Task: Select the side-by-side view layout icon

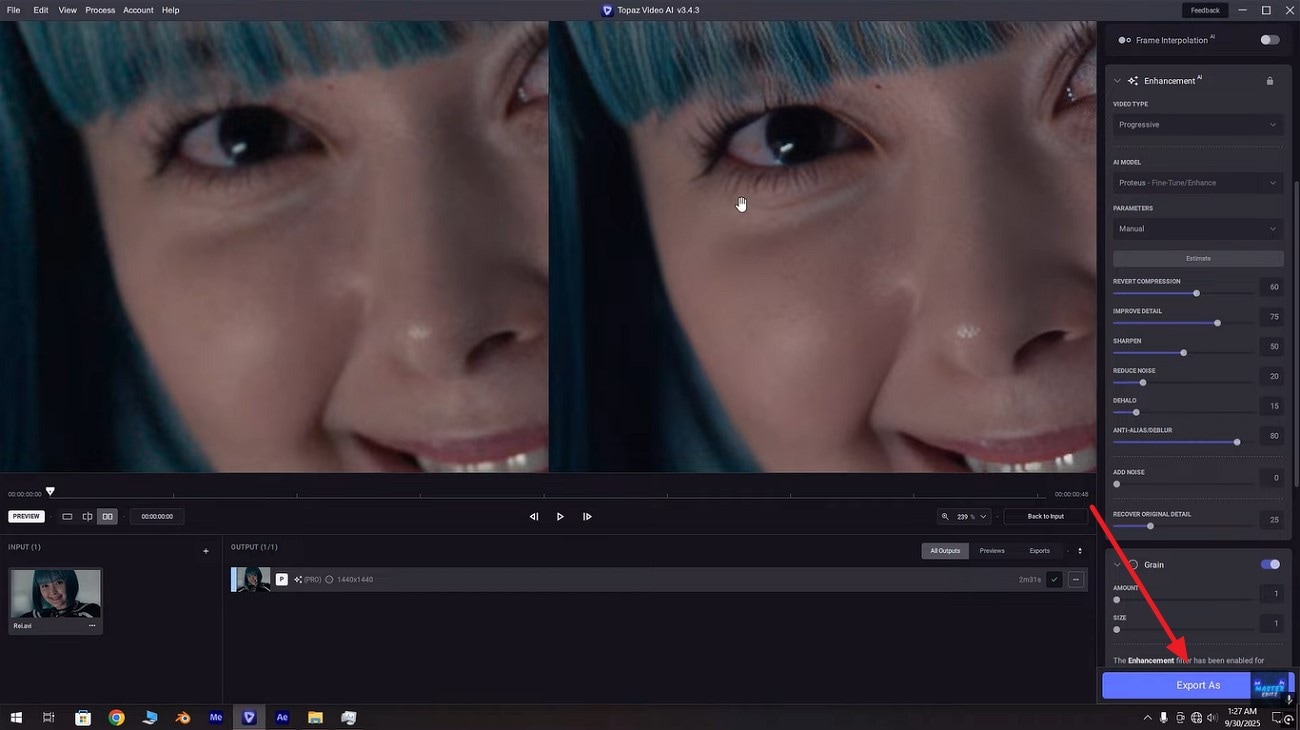Action: pyautogui.click(x=108, y=517)
